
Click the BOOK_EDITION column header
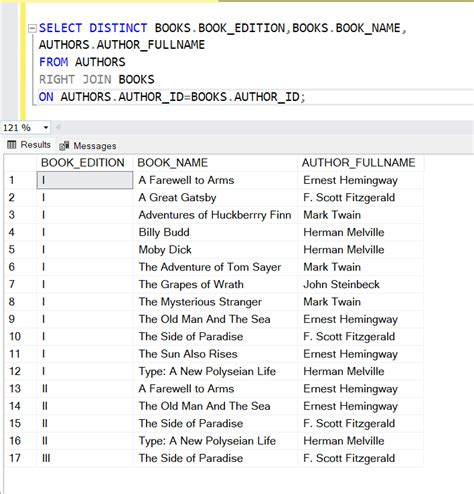tap(85, 163)
